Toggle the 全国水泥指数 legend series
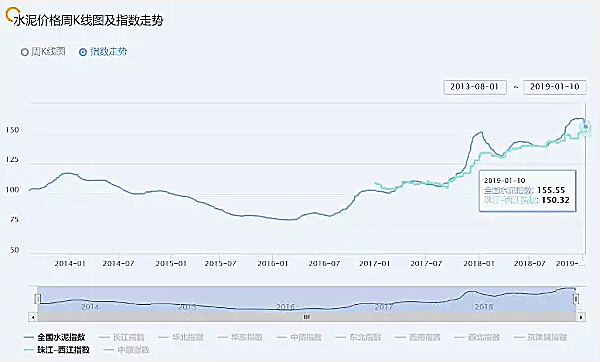This screenshot has height=362, width=600. pyautogui.click(x=55, y=337)
